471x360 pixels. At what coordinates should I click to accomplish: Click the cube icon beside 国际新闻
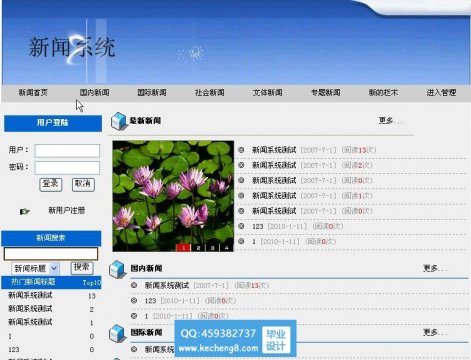pos(118,333)
